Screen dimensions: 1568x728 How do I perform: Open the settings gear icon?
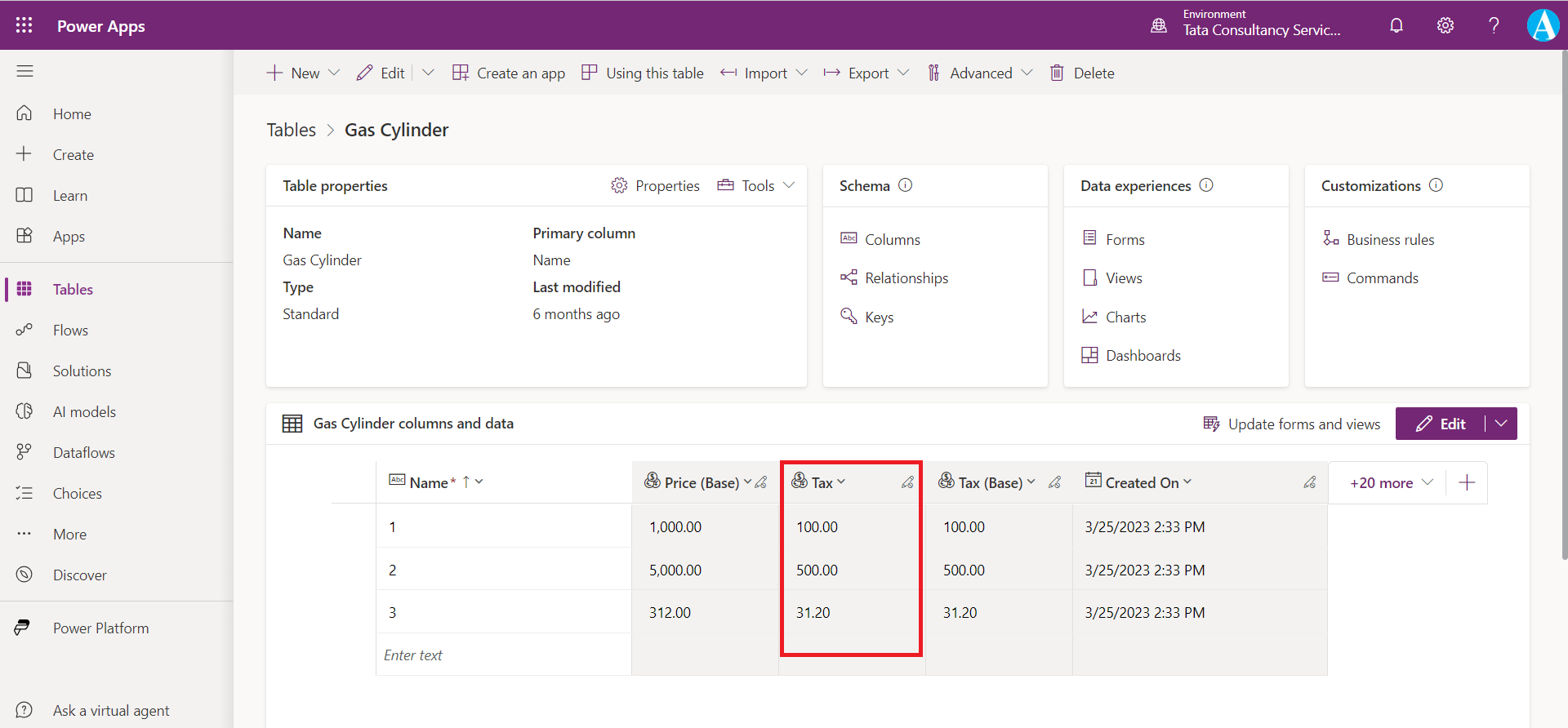(1445, 25)
